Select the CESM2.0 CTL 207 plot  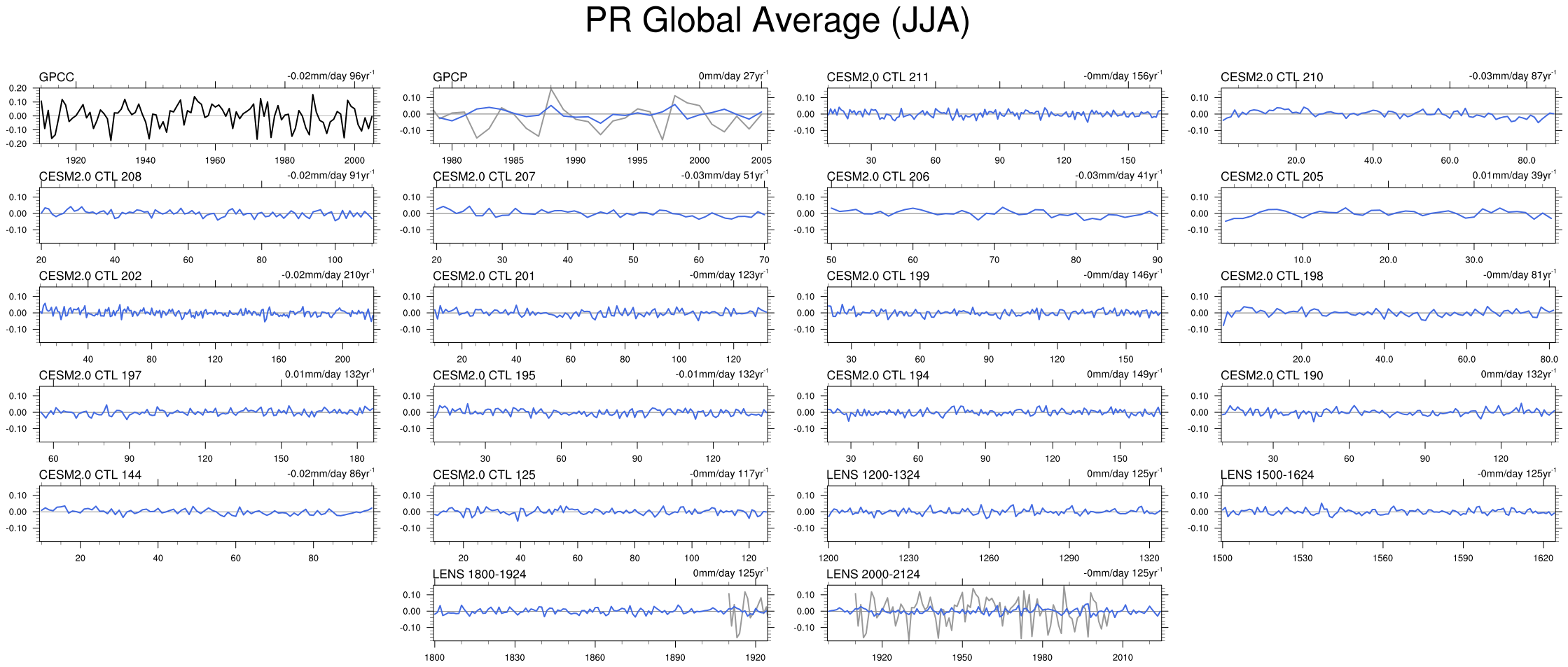pos(600,216)
